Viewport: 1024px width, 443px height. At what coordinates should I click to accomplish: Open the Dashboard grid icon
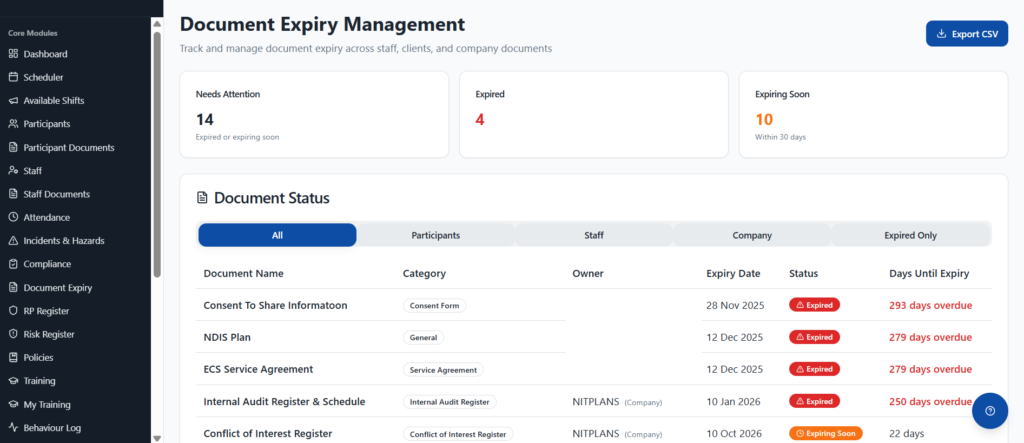(x=13, y=54)
